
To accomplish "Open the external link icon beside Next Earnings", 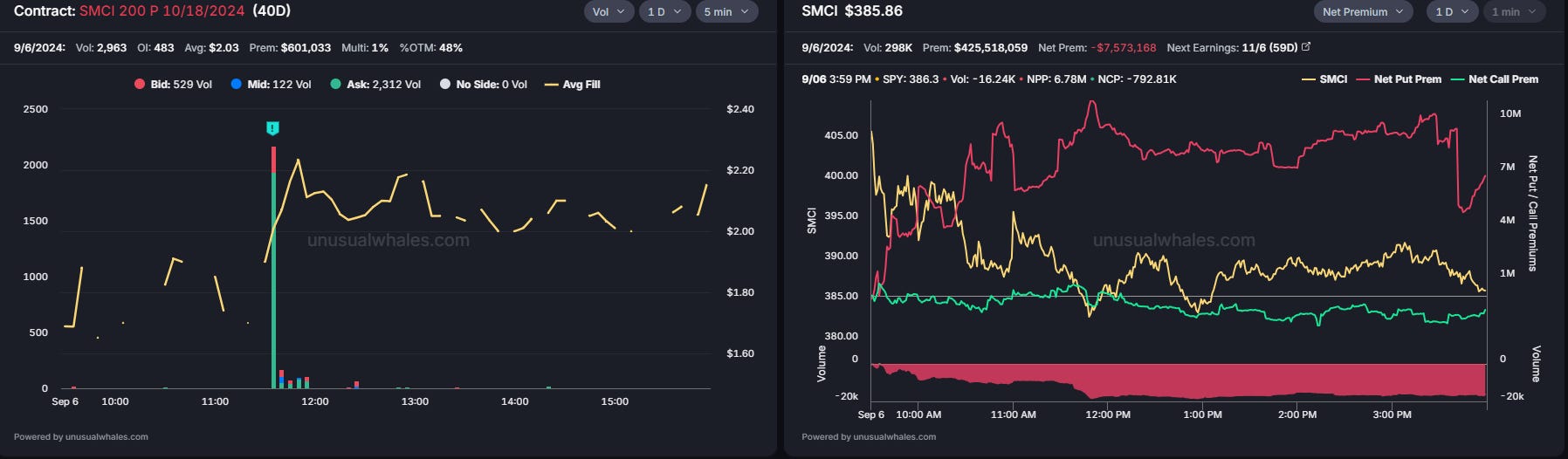I will click(1306, 47).
